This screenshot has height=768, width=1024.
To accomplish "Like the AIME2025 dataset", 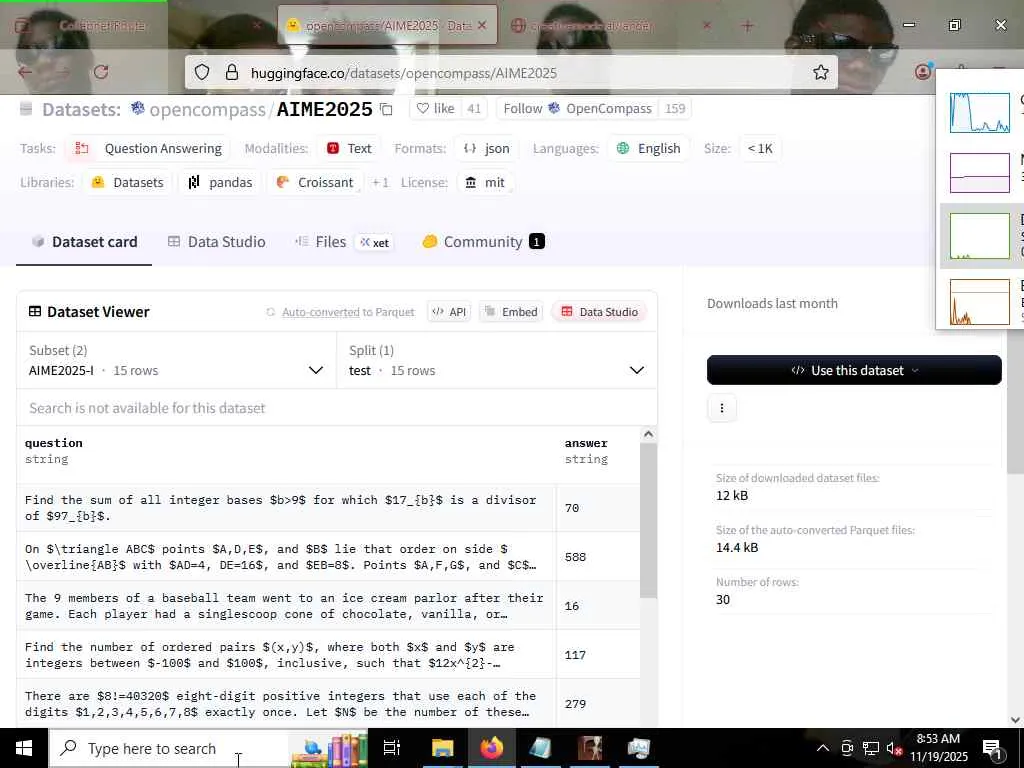I will click(x=436, y=108).
